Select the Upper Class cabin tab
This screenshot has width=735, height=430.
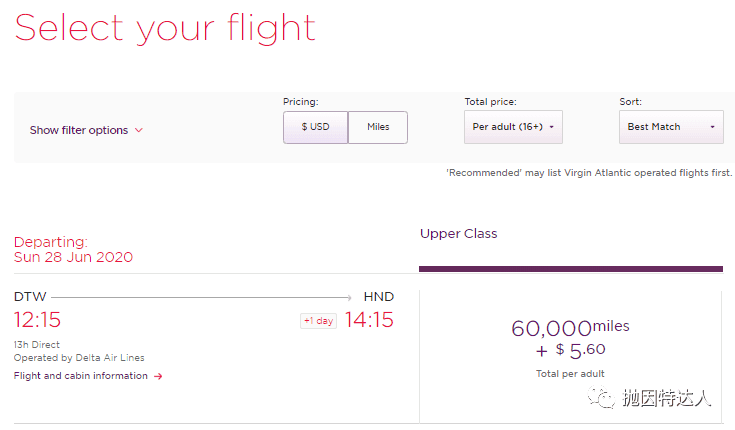(x=458, y=234)
